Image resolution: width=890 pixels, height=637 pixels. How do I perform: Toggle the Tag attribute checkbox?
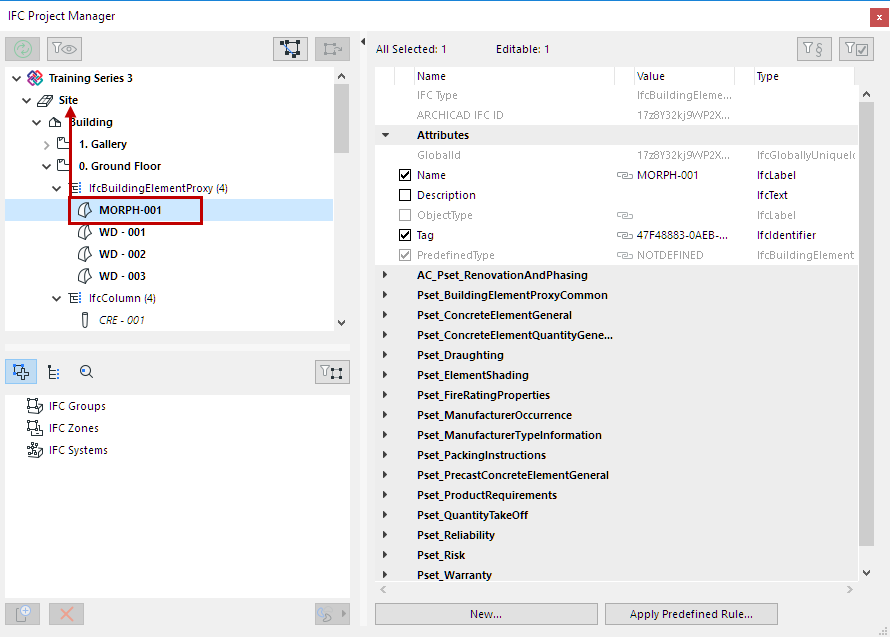click(x=405, y=235)
